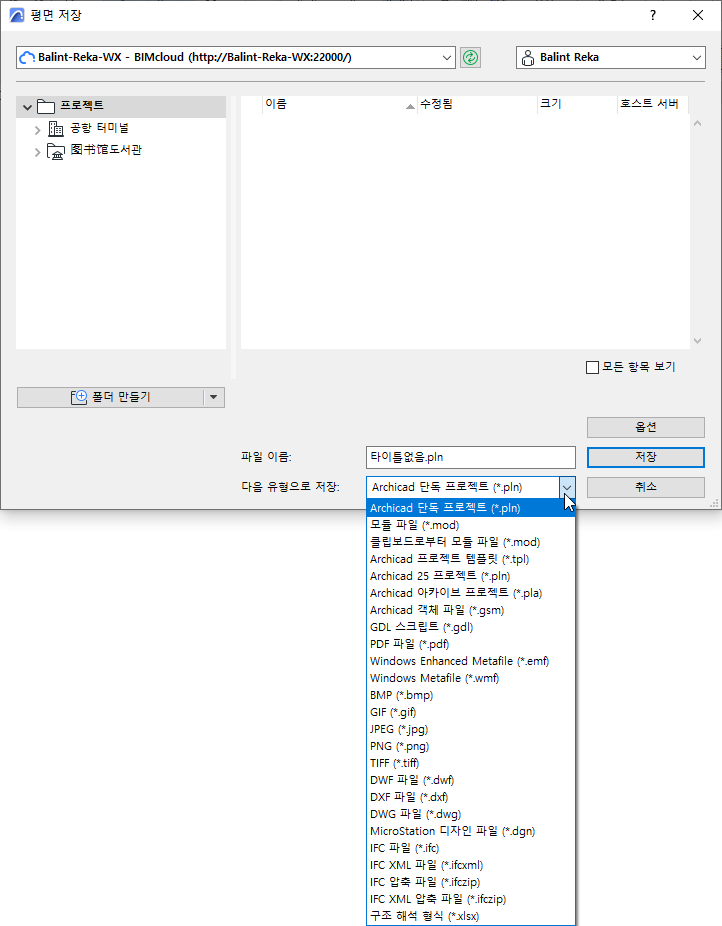This screenshot has height=926, width=722.
Task: Click the 파일 이름 input field
Action: point(471,458)
